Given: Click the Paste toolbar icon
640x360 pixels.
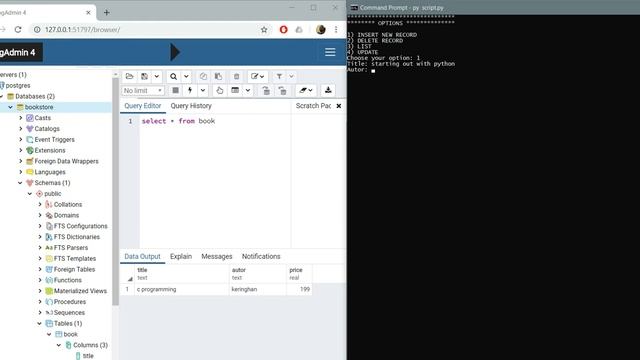Looking at the screenshot, I should tap(218, 76).
